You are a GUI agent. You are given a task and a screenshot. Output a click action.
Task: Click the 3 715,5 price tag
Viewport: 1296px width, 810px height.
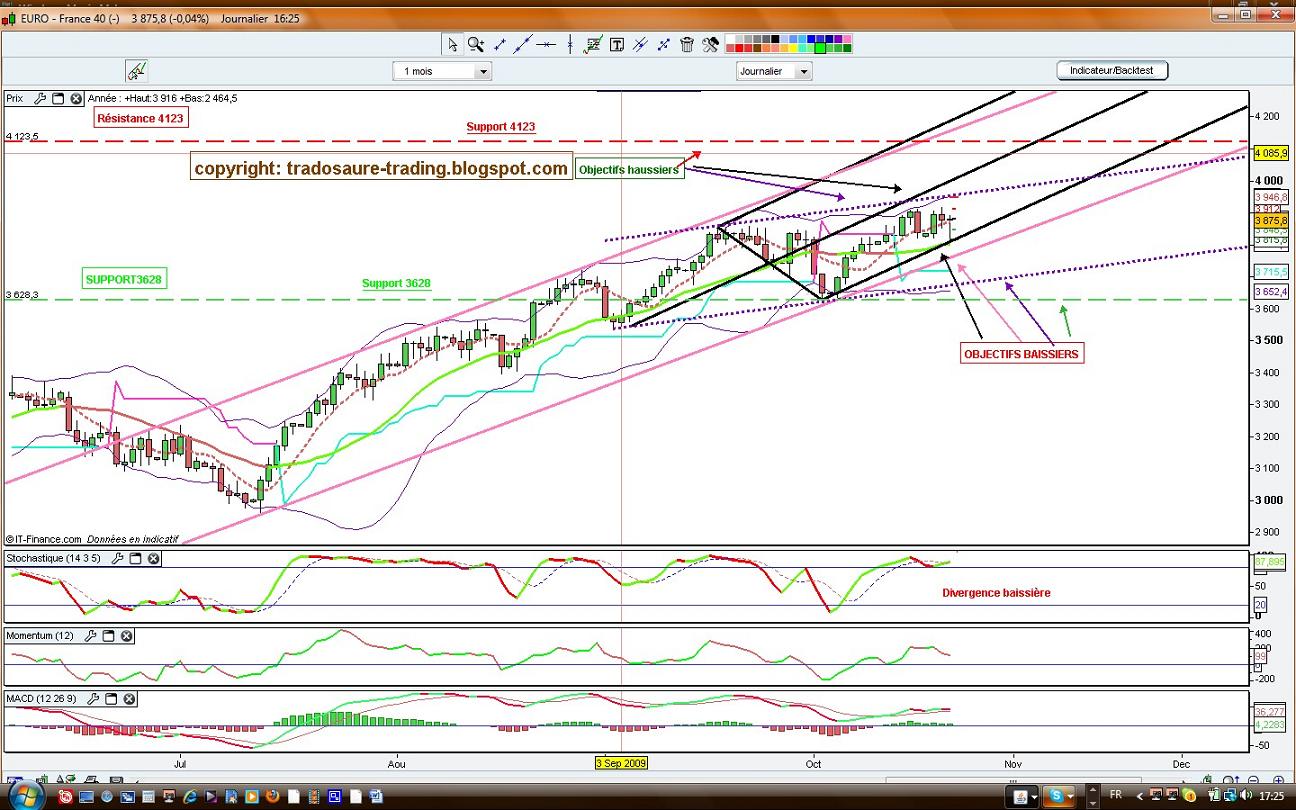coord(1270,272)
